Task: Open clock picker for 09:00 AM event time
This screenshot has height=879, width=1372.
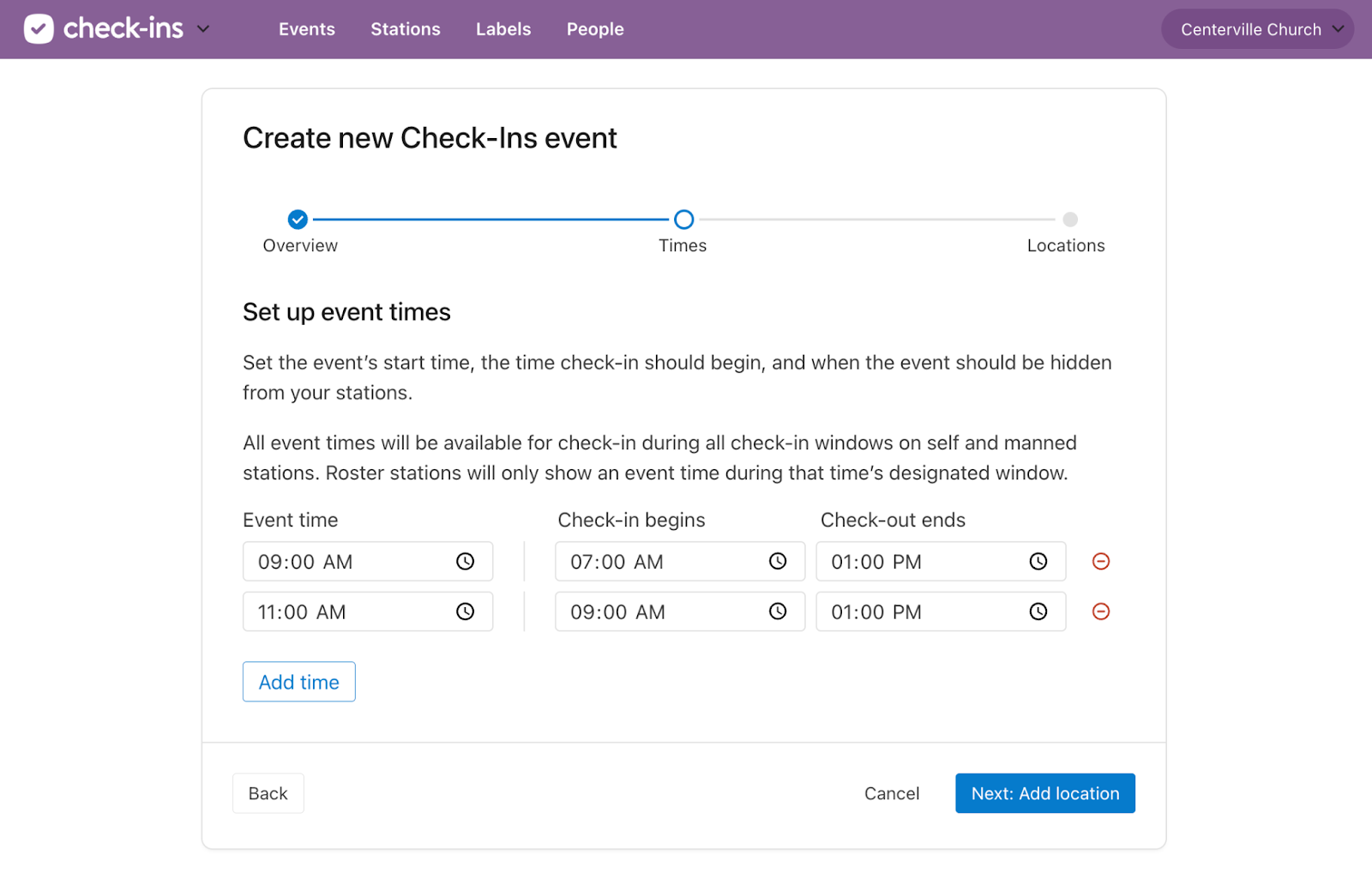Action: [x=465, y=562]
